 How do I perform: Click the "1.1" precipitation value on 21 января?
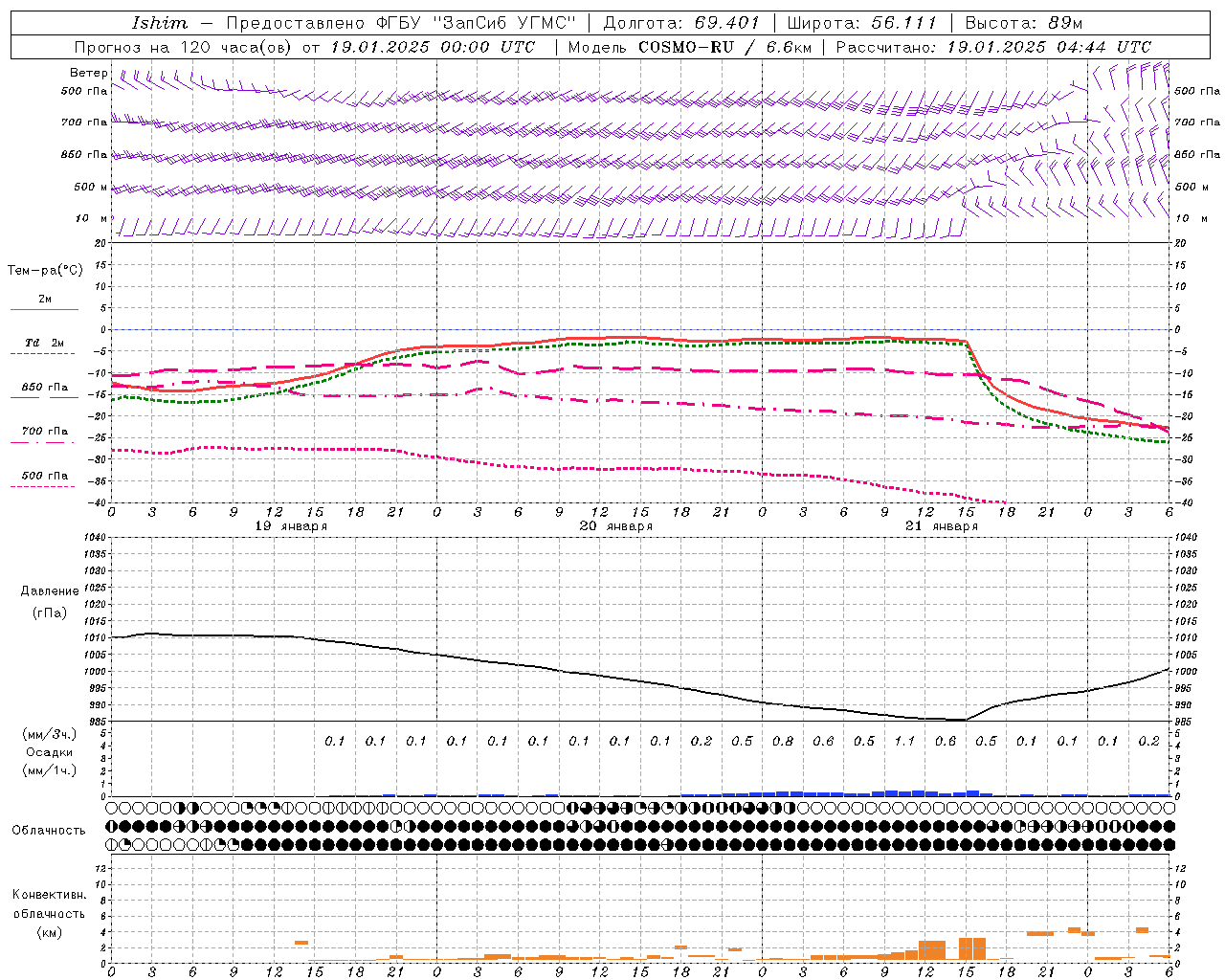pyautogui.click(x=904, y=742)
